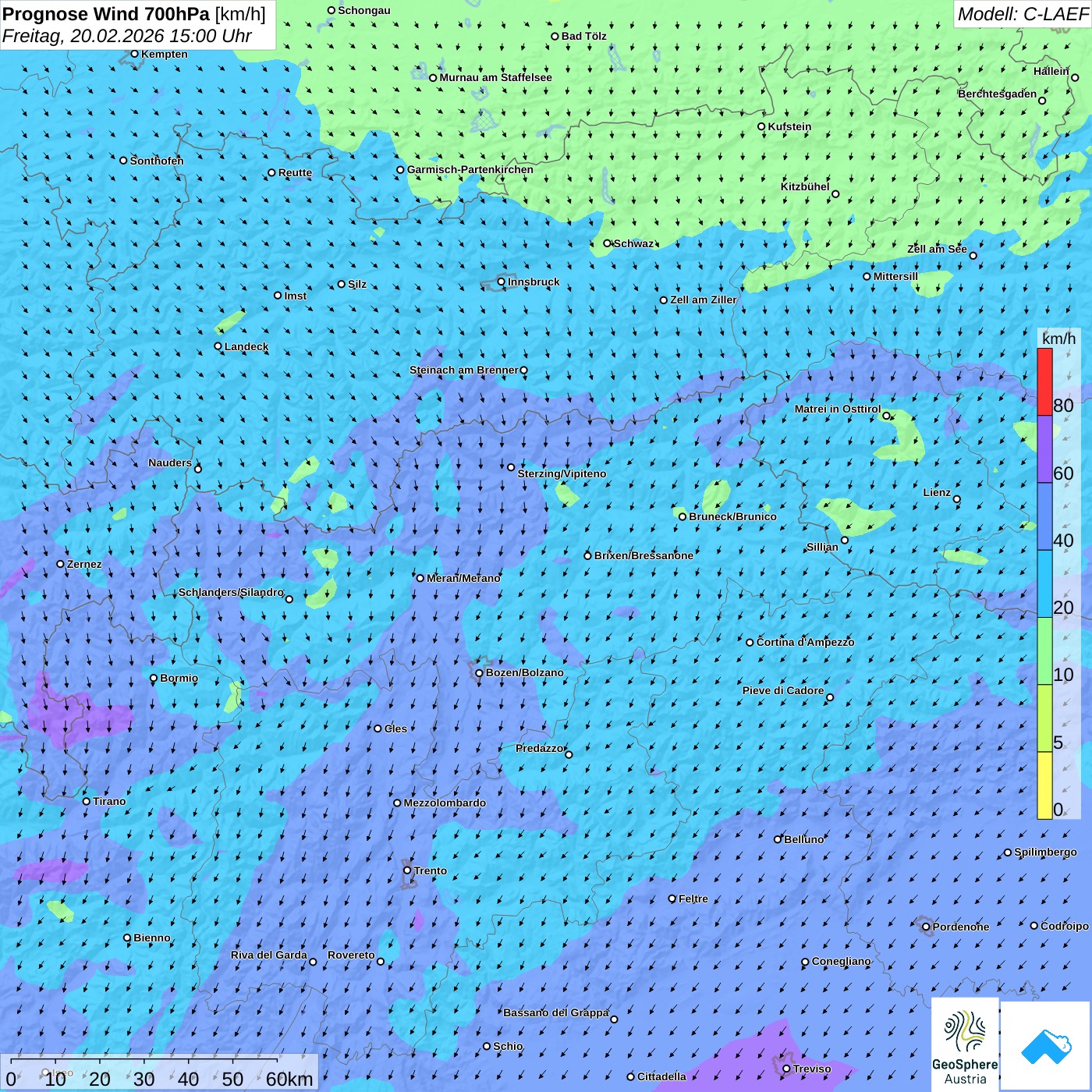1092x1092 pixels.
Task: Click the Treviso city label
Action: tap(812, 1069)
